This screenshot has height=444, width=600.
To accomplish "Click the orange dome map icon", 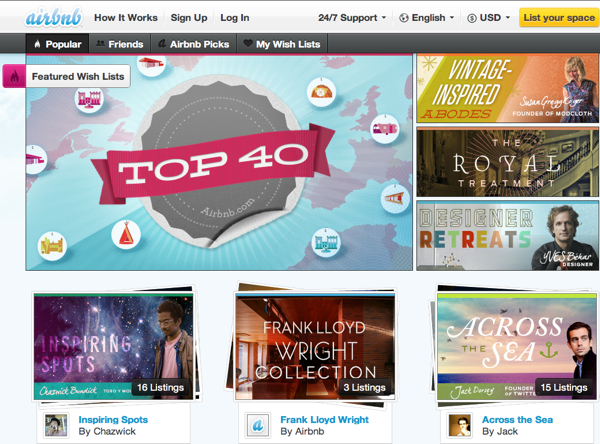I will [x=321, y=92].
